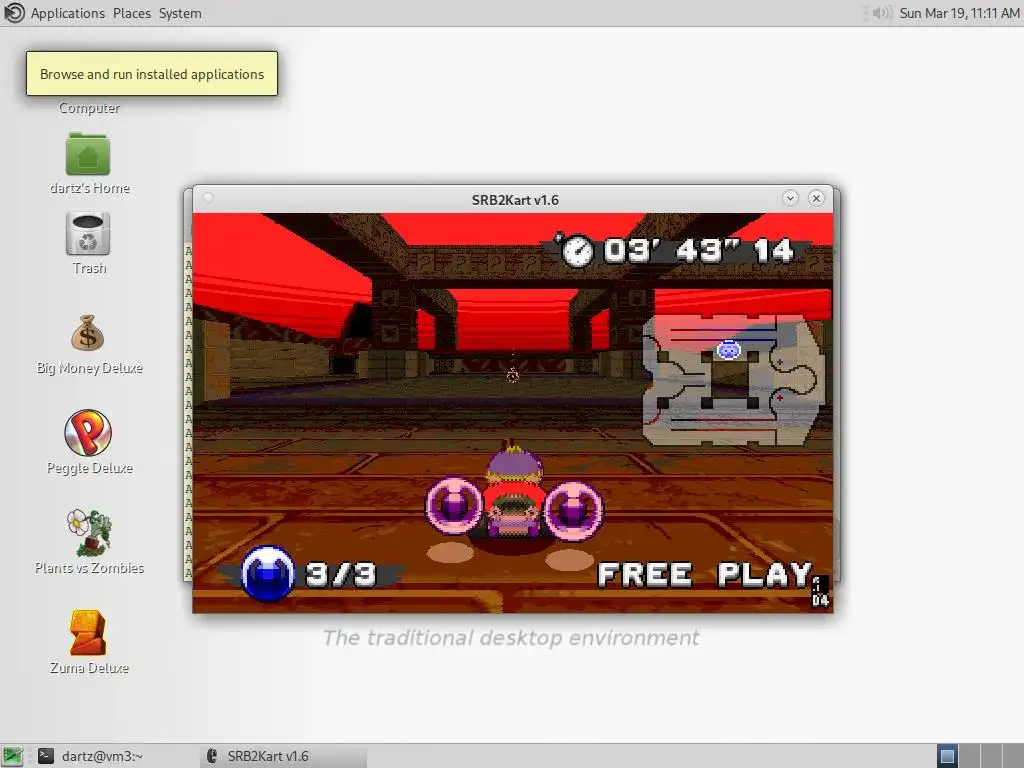1024x768 pixels.
Task: Click the MATE logo icon in top panel
Action: [x=14, y=13]
